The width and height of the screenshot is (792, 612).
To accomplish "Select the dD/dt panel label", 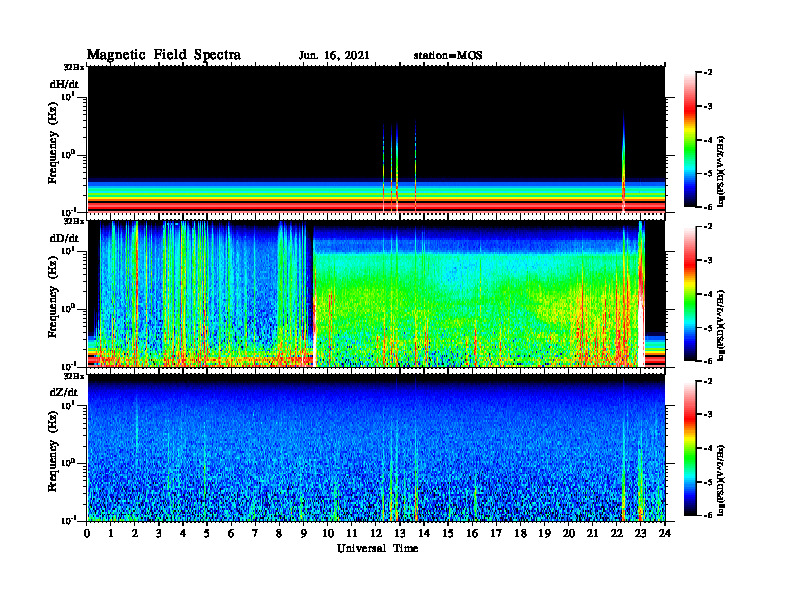I will tap(64, 238).
